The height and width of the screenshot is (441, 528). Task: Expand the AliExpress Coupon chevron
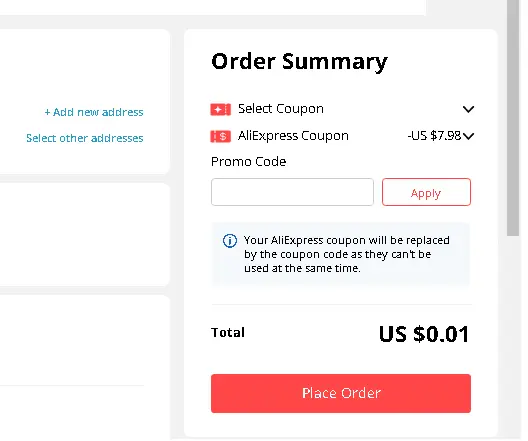tap(468, 136)
